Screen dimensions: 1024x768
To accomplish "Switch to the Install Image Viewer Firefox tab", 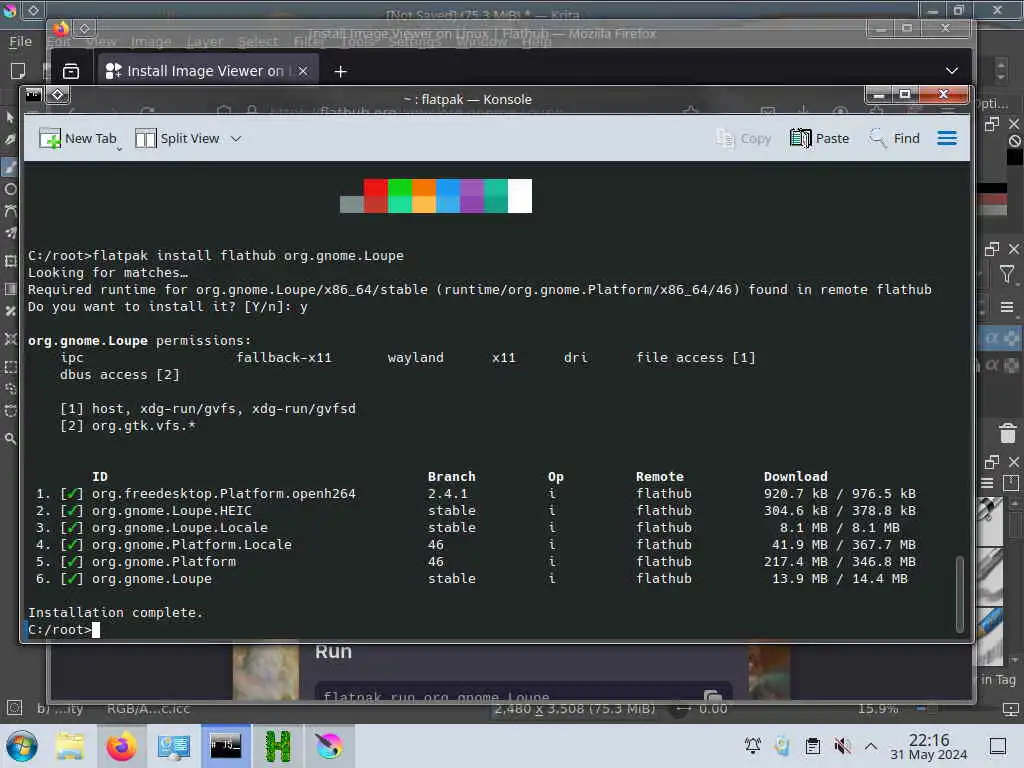I will click(x=208, y=71).
